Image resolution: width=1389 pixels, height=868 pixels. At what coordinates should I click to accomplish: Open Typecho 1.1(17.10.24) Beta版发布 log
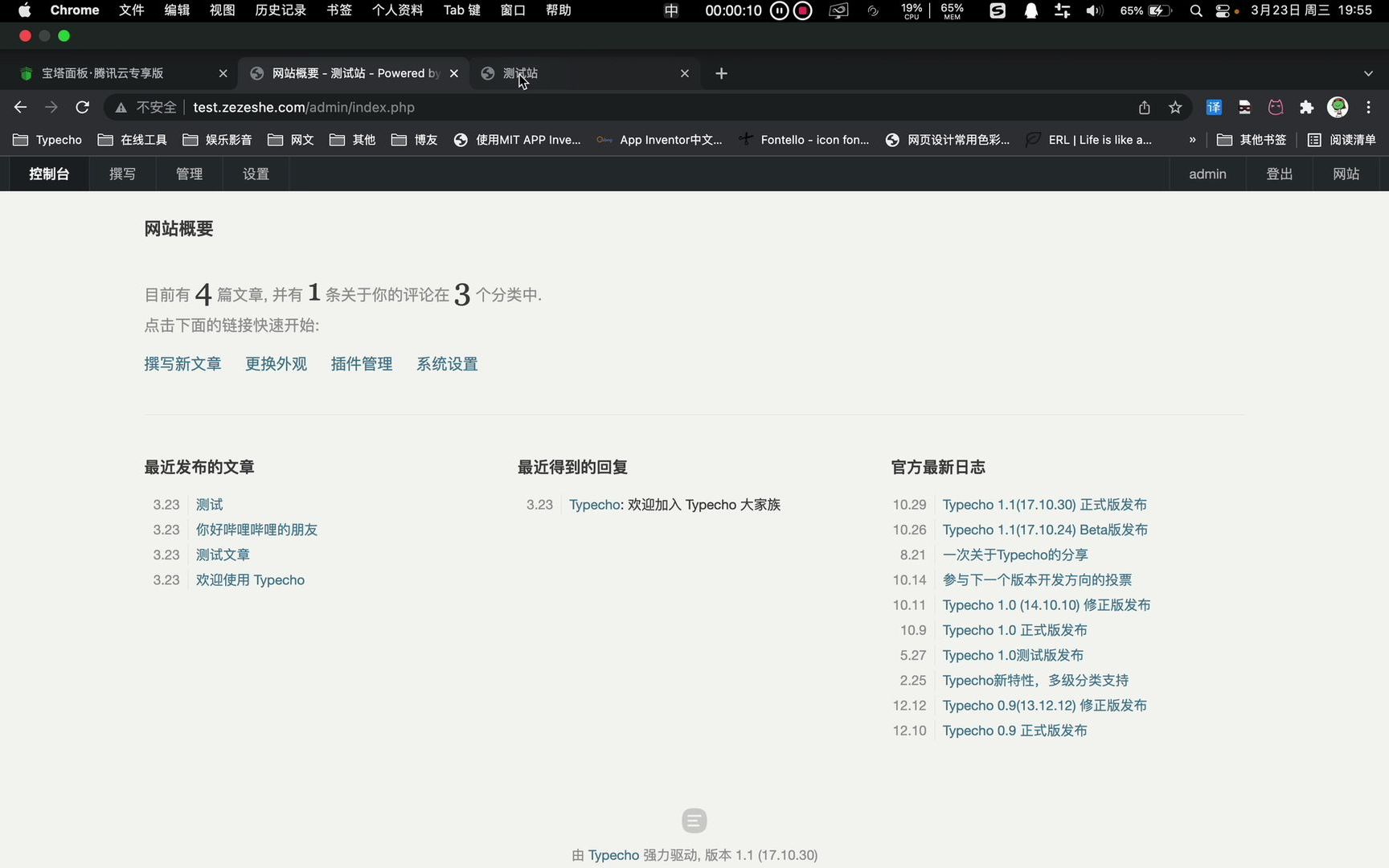tap(1045, 530)
